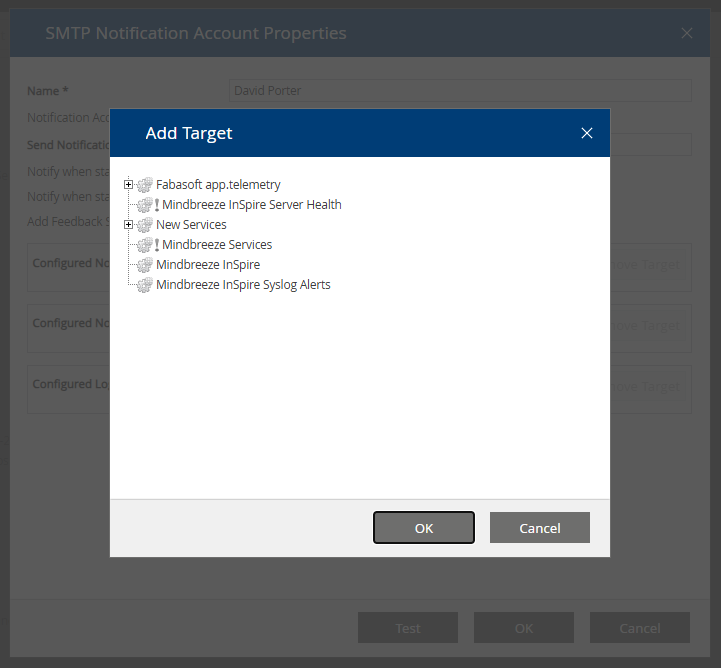Select the Mindbreeze Services label
The width and height of the screenshot is (721, 668).
(x=216, y=245)
